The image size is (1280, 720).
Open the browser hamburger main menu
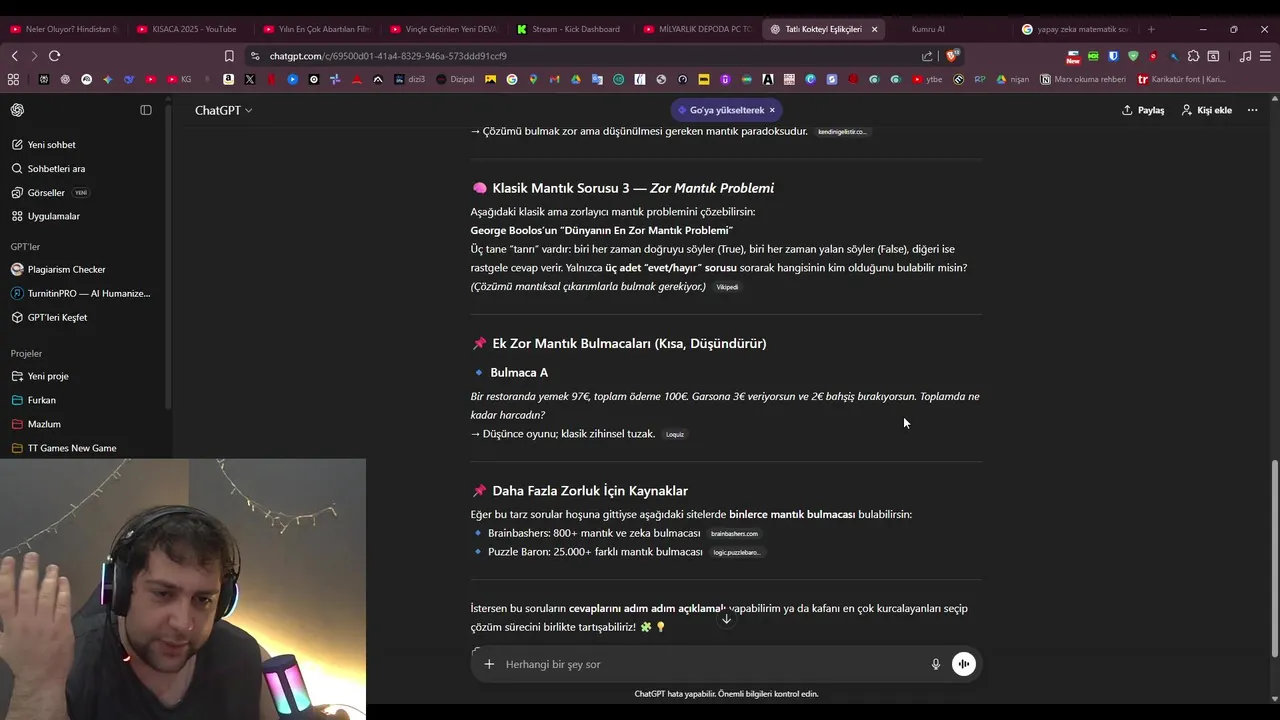pyautogui.click(x=1265, y=56)
